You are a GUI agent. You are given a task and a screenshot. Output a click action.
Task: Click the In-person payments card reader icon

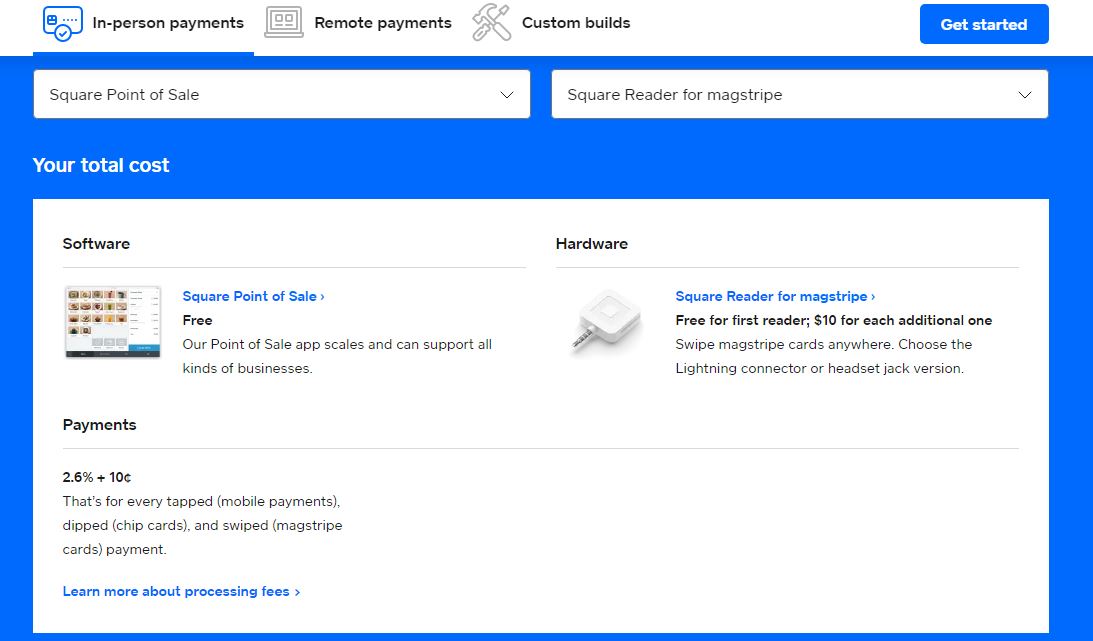tap(63, 24)
